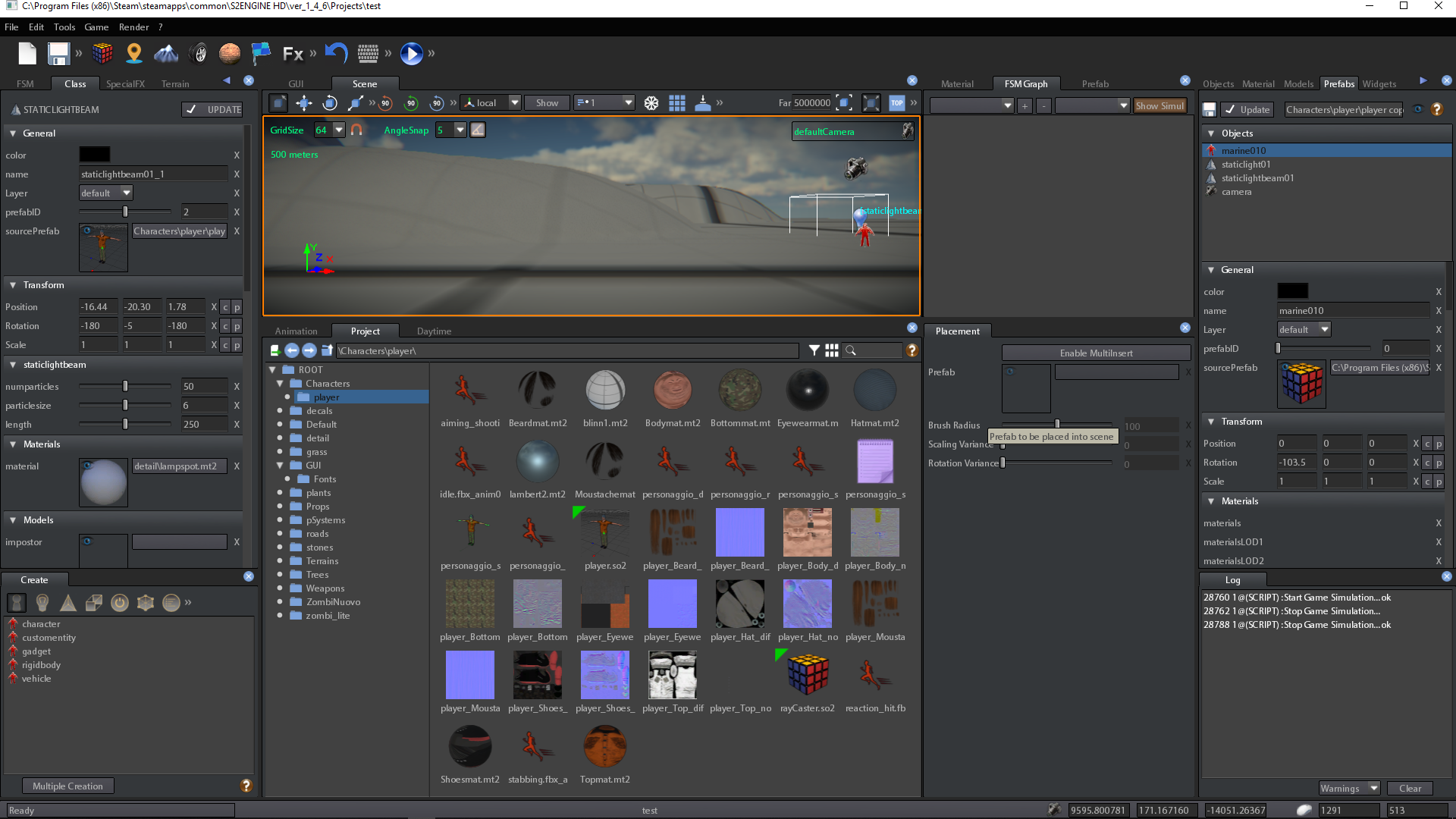Image resolution: width=1456 pixels, height=819 pixels.
Task: Open the local coordinate space dropdown
Action: coord(514,103)
